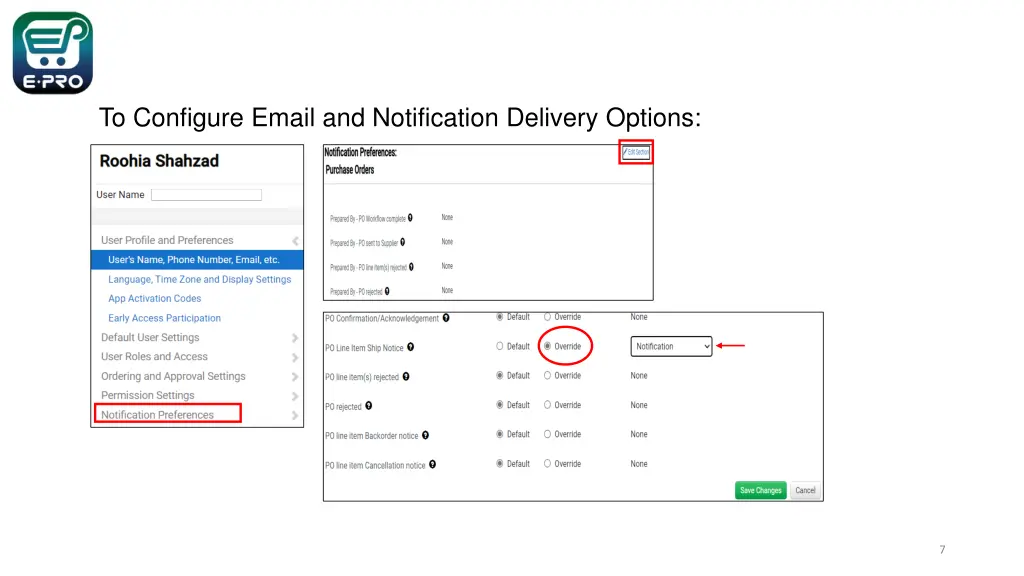1024x576 pixels.
Task: Select User Roles and Access menu item
Action: pyautogui.click(x=154, y=357)
